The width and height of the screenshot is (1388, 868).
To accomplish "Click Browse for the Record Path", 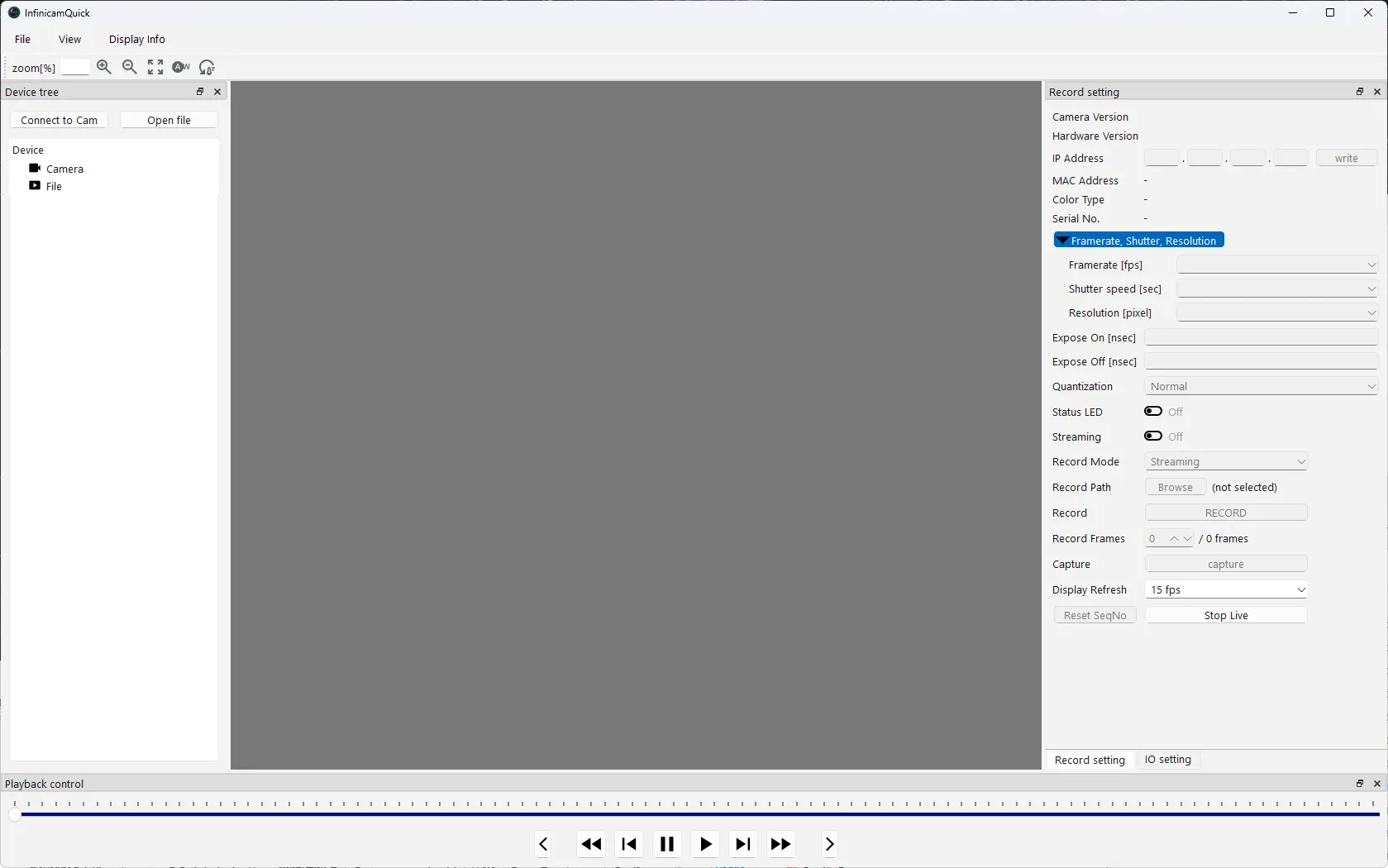I will 1176,487.
